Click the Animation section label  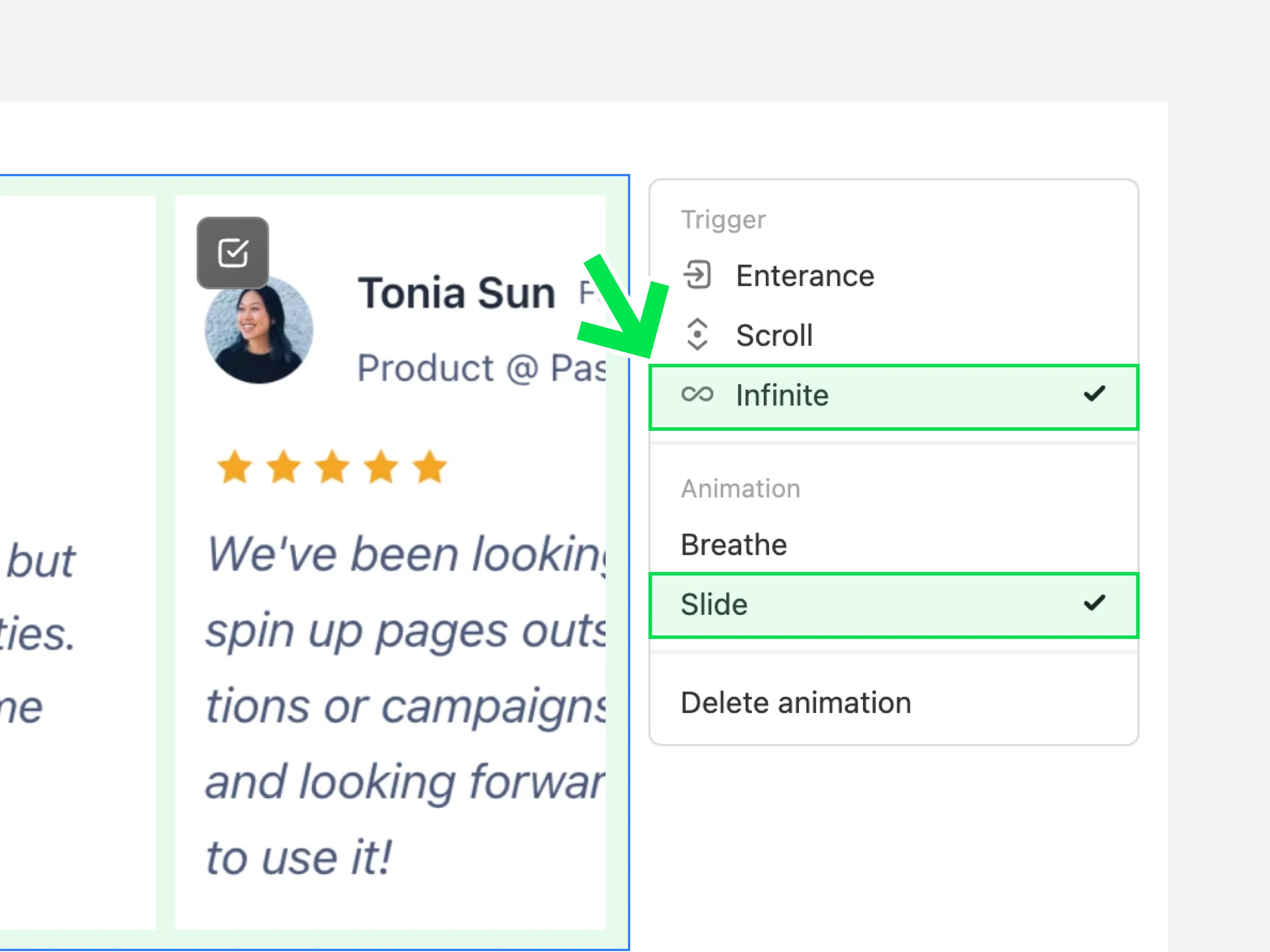point(740,489)
